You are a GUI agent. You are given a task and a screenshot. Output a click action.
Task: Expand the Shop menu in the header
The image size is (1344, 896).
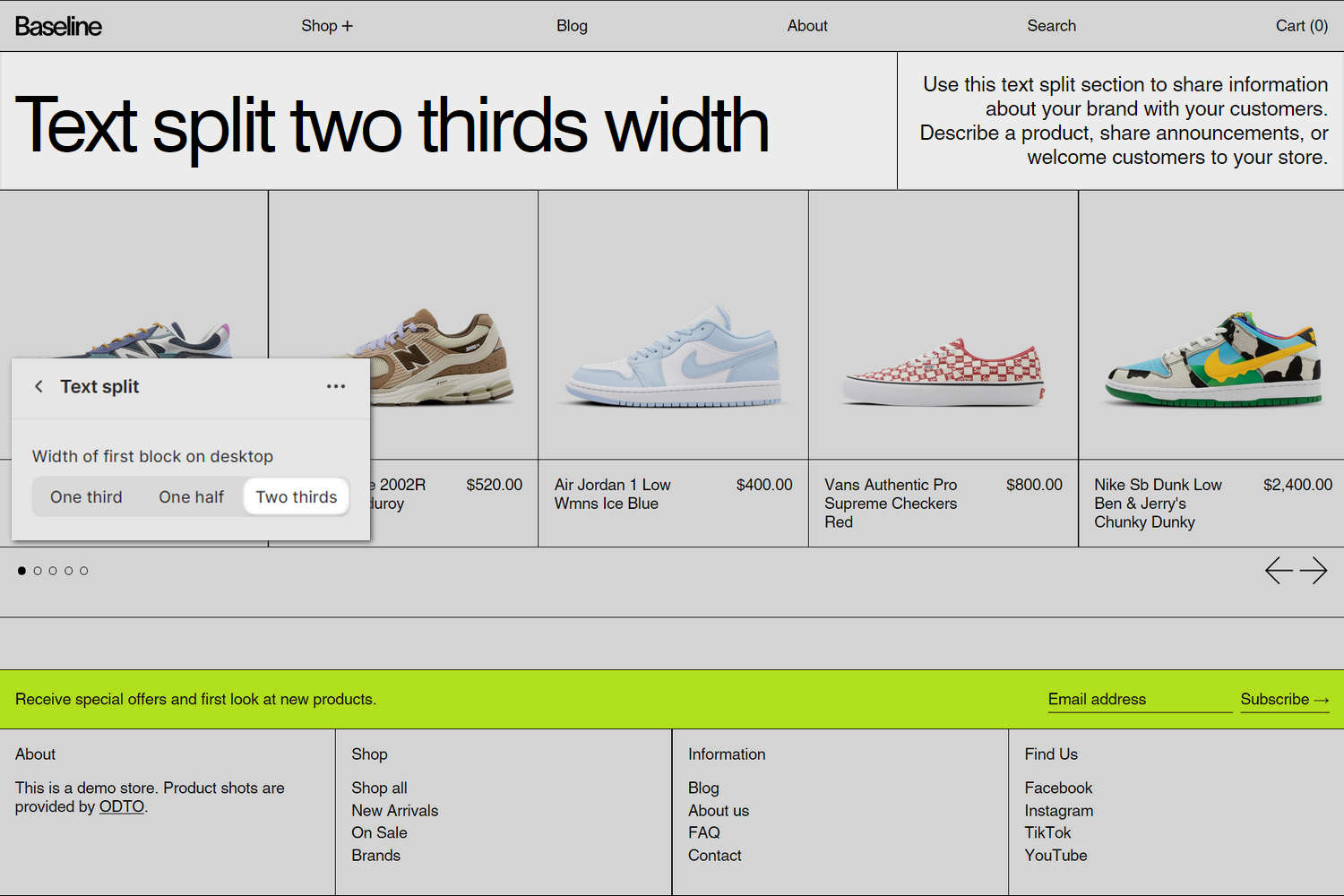pyautogui.click(x=326, y=26)
